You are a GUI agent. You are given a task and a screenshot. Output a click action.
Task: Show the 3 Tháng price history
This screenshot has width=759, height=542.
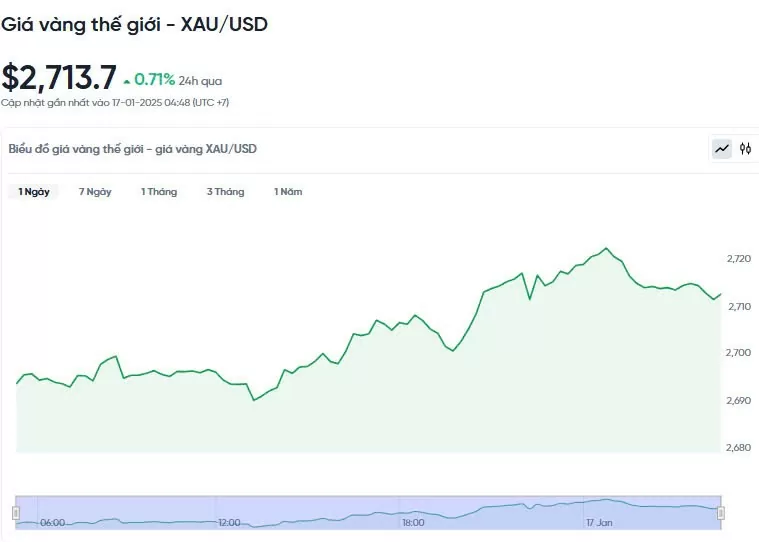[225, 191]
